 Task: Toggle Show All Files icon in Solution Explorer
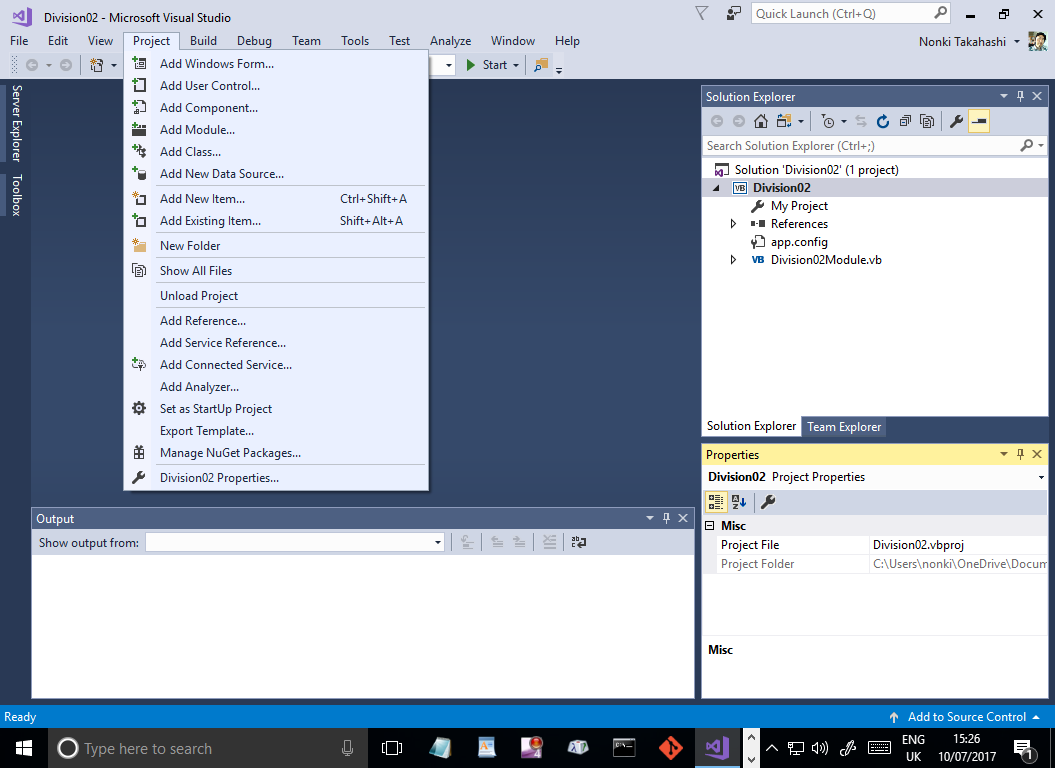coord(927,121)
